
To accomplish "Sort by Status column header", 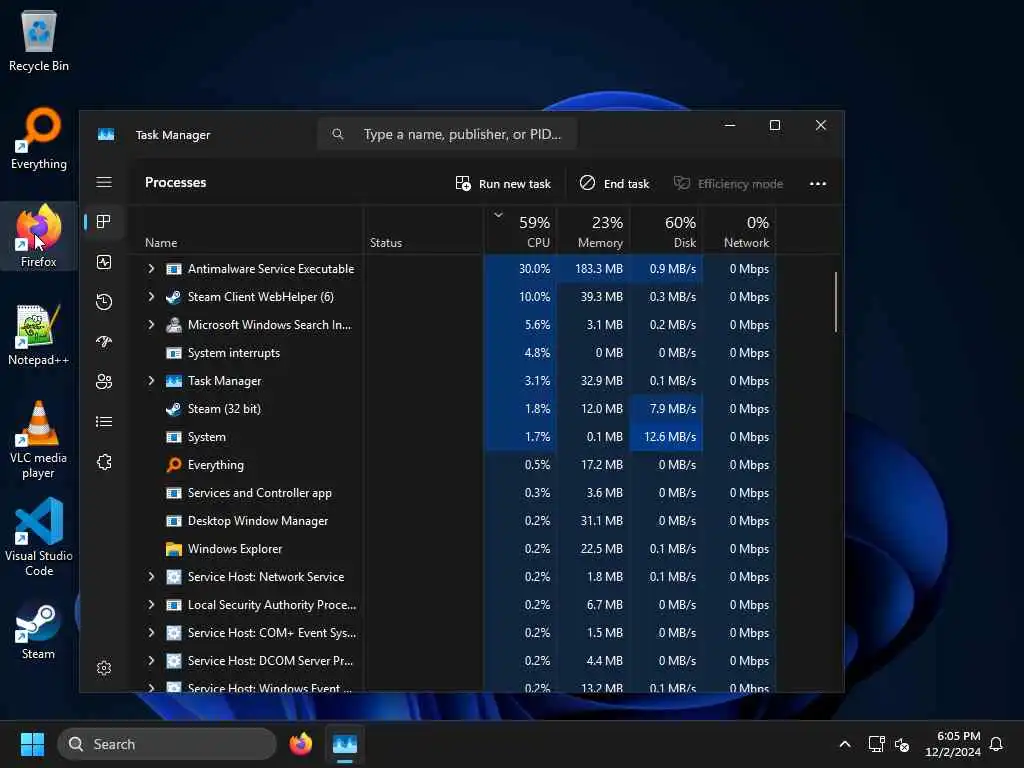I will pyautogui.click(x=423, y=231).
